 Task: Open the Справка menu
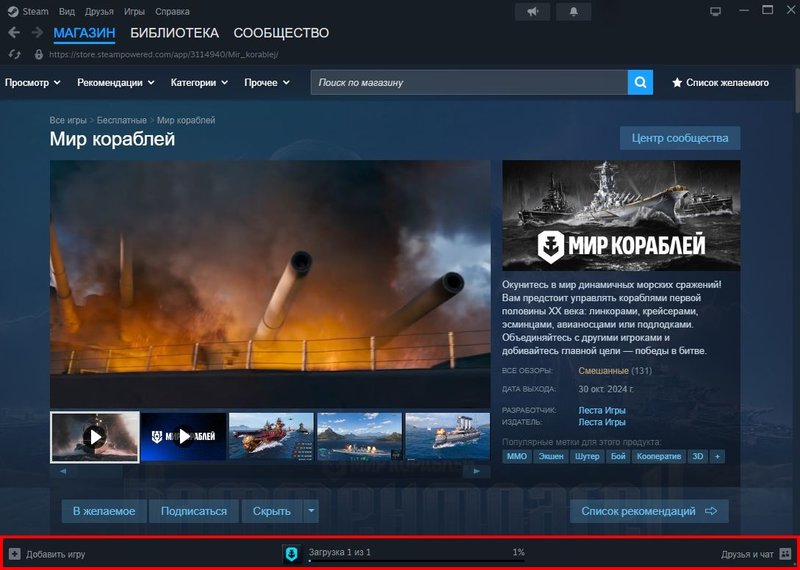[172, 11]
